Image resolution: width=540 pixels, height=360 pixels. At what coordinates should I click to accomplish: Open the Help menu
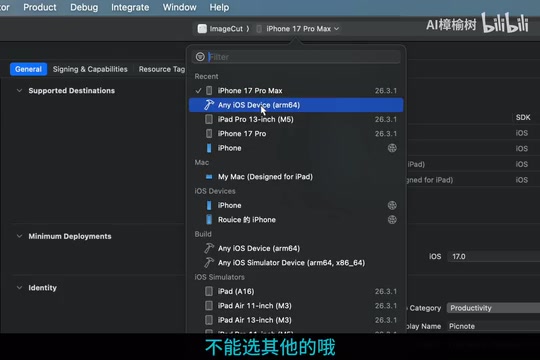pyautogui.click(x=219, y=7)
